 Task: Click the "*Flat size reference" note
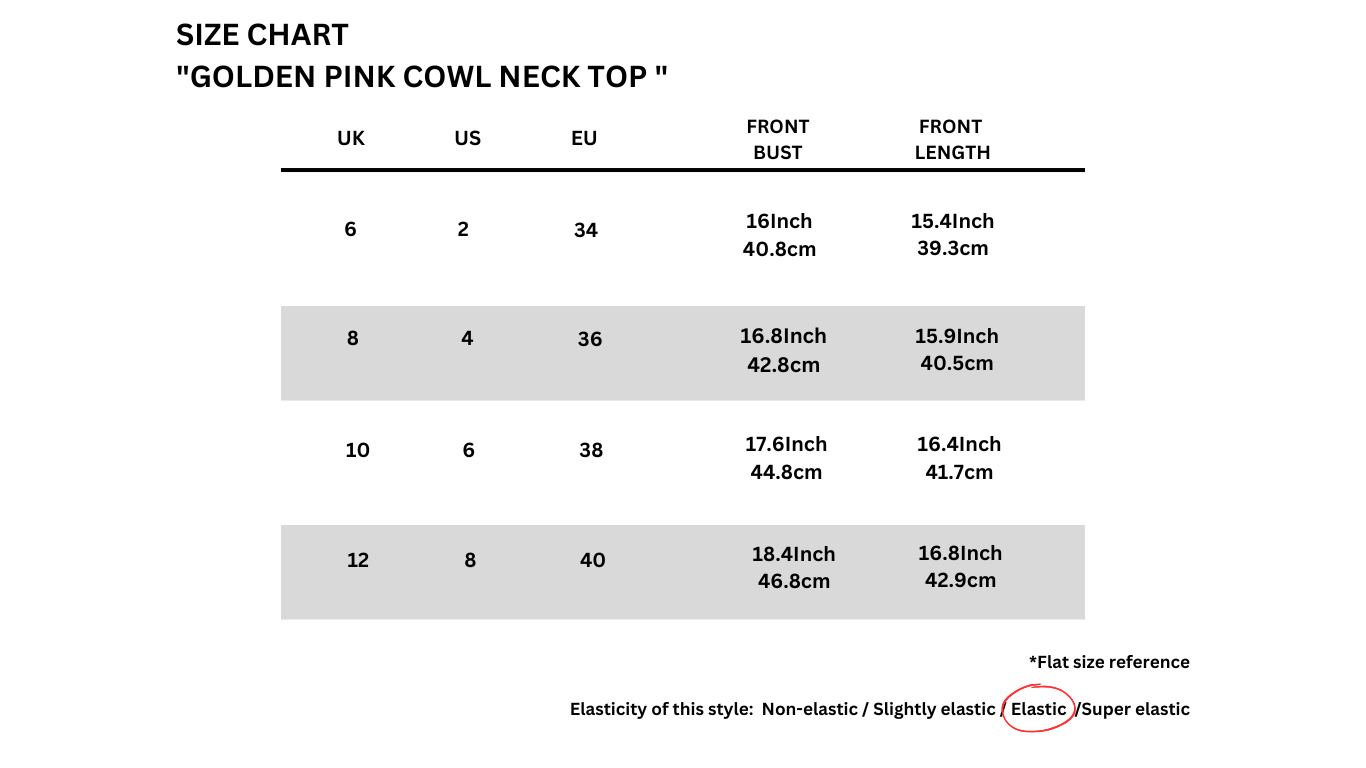click(x=1109, y=662)
